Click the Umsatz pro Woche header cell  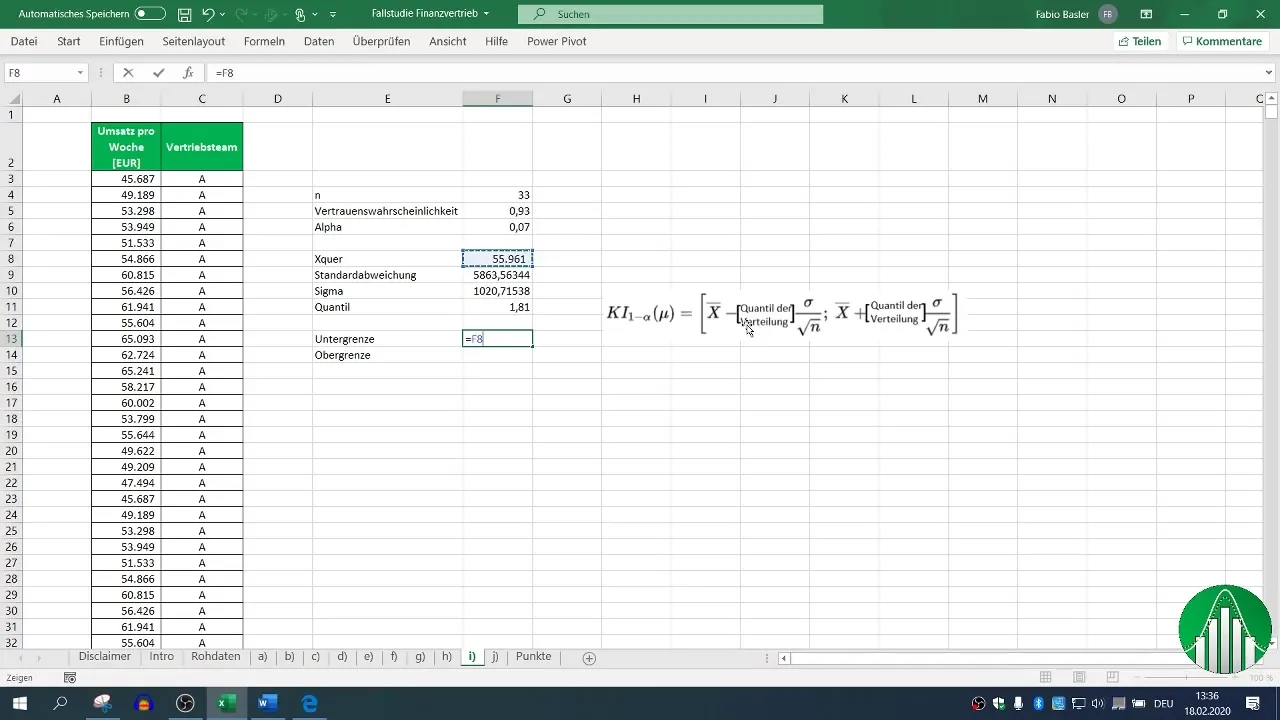click(126, 147)
